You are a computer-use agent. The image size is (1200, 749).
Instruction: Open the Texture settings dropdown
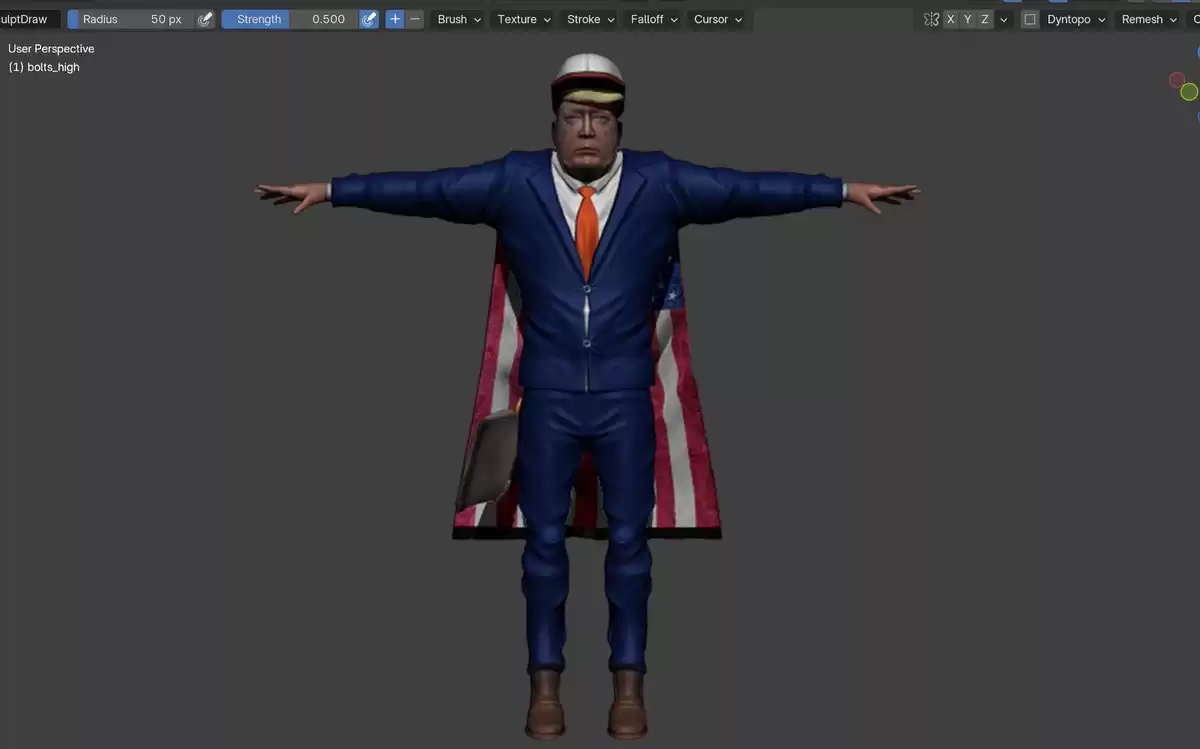524,19
